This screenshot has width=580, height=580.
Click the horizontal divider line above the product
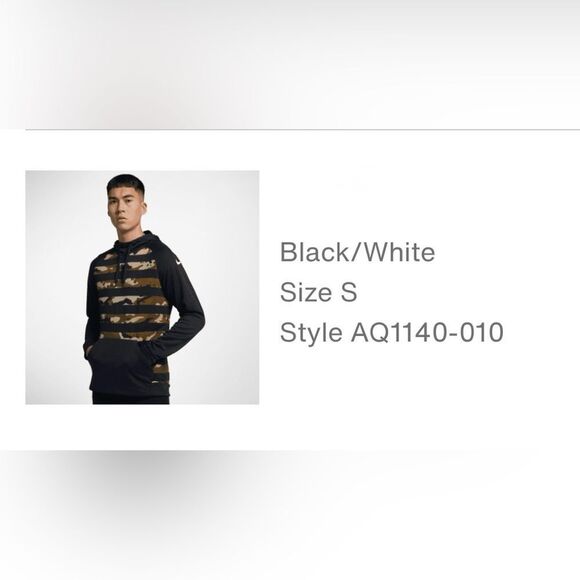point(303,130)
